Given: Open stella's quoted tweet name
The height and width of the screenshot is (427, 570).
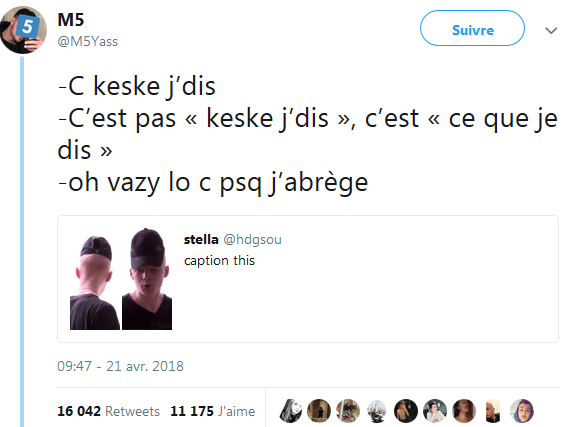Looking at the screenshot, I should 201,239.
